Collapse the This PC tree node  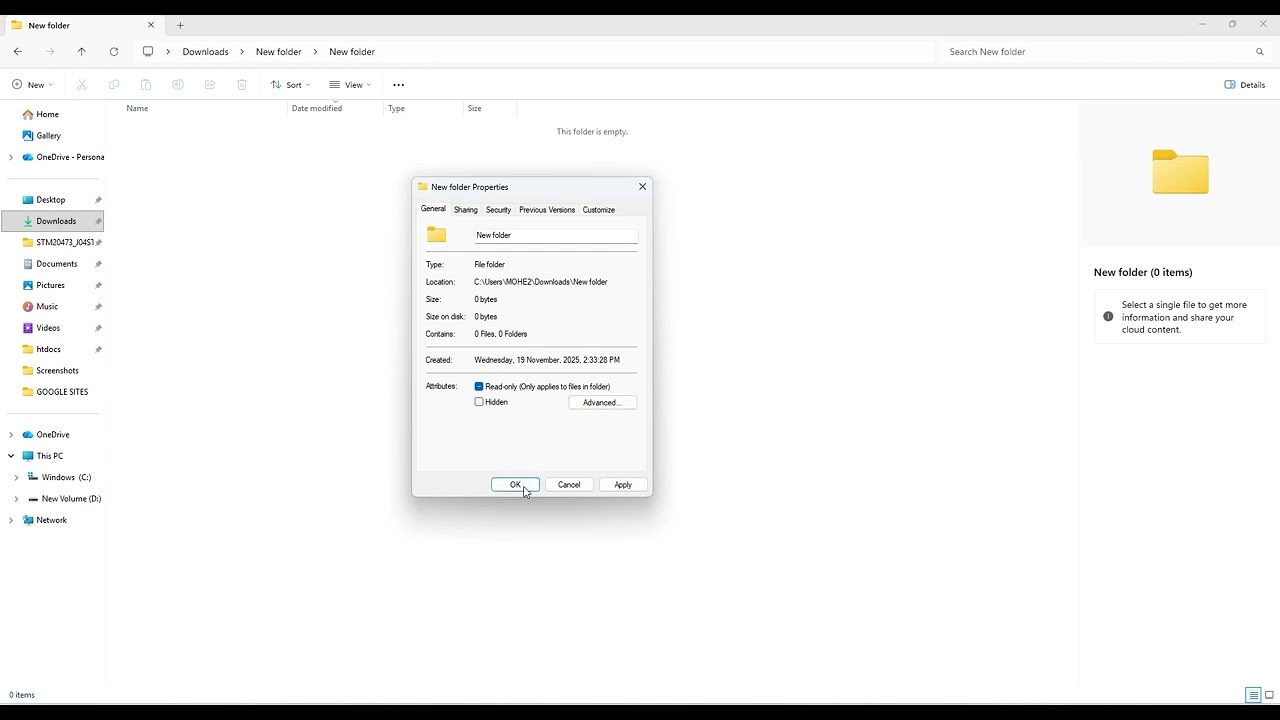pyautogui.click(x=11, y=456)
